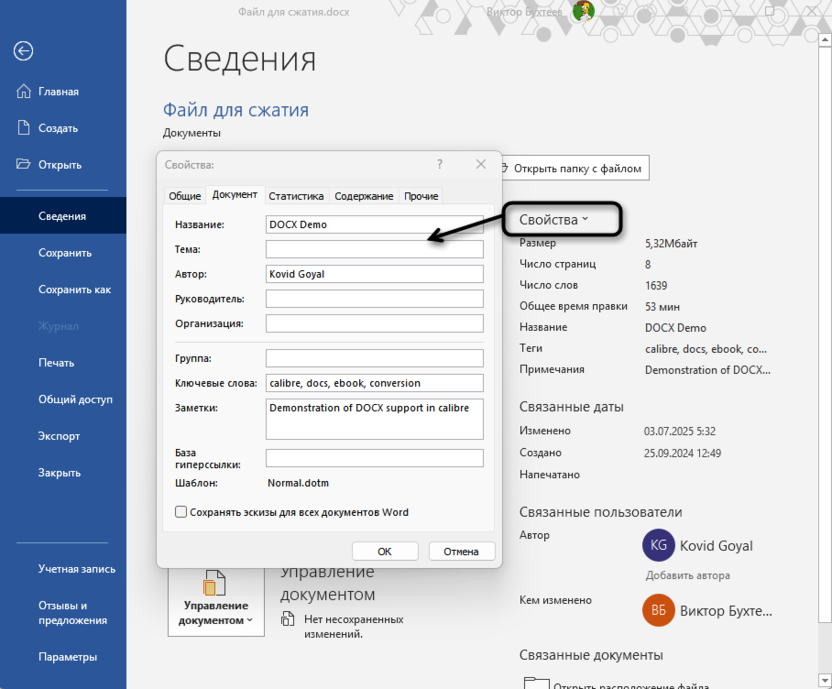Click the Заметки text area
Image resolution: width=832 pixels, height=689 pixels.
pyautogui.click(x=375, y=419)
